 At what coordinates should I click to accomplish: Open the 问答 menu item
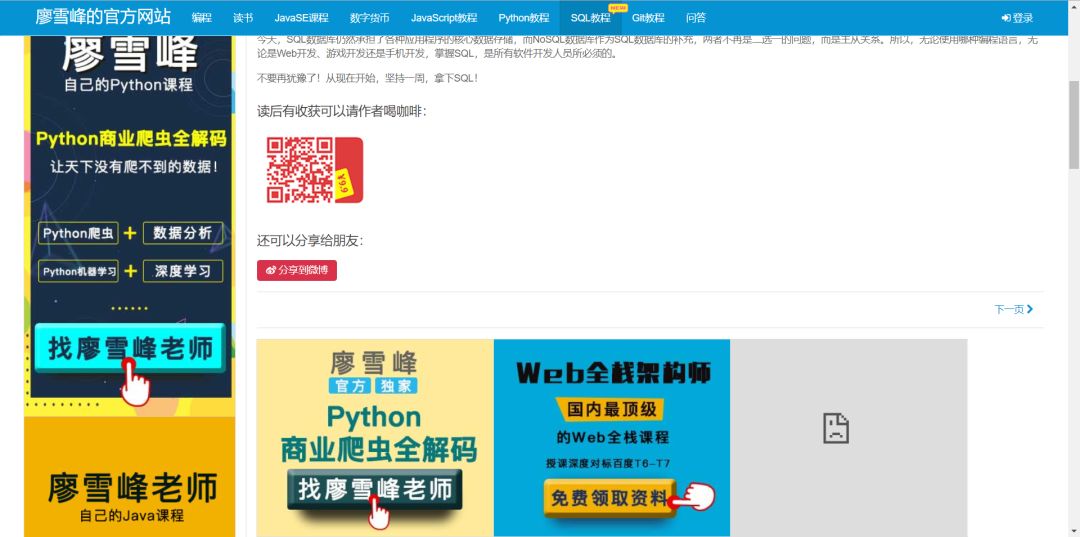(696, 18)
